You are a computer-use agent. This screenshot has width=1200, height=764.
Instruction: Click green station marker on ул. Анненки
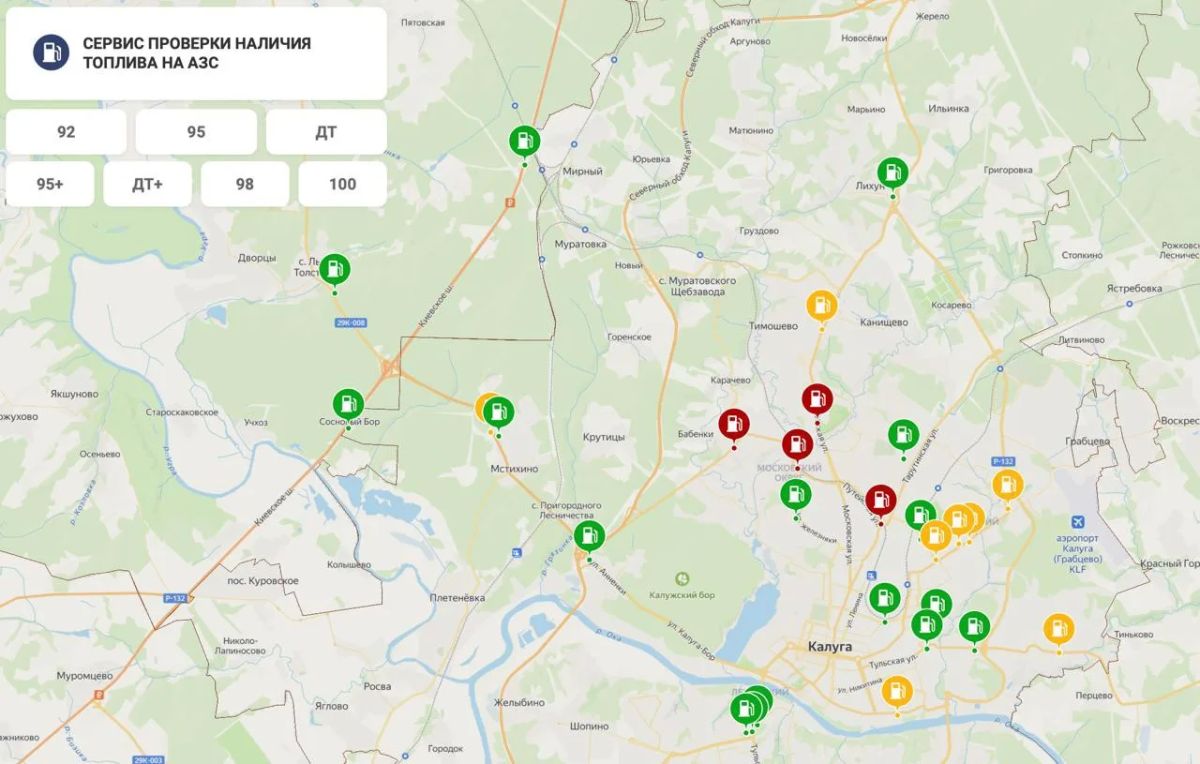tap(590, 536)
